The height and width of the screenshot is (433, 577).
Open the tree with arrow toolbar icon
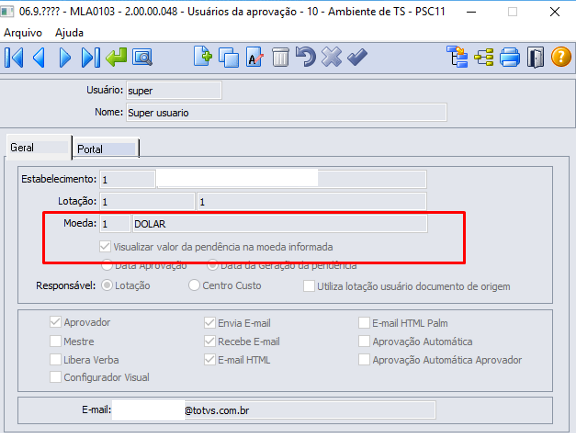457,57
